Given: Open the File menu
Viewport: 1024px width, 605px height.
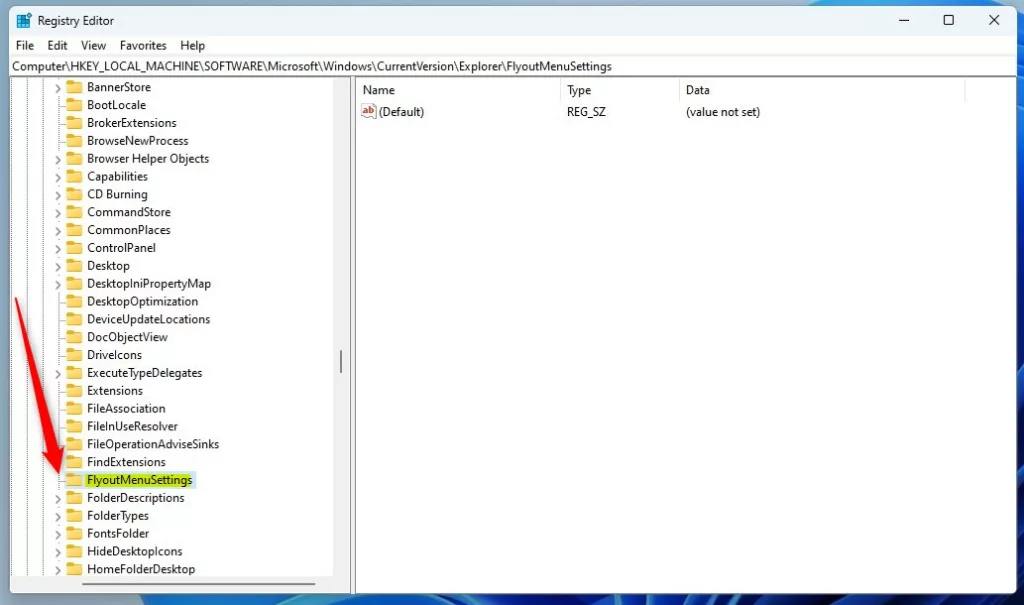Looking at the screenshot, I should [x=25, y=46].
